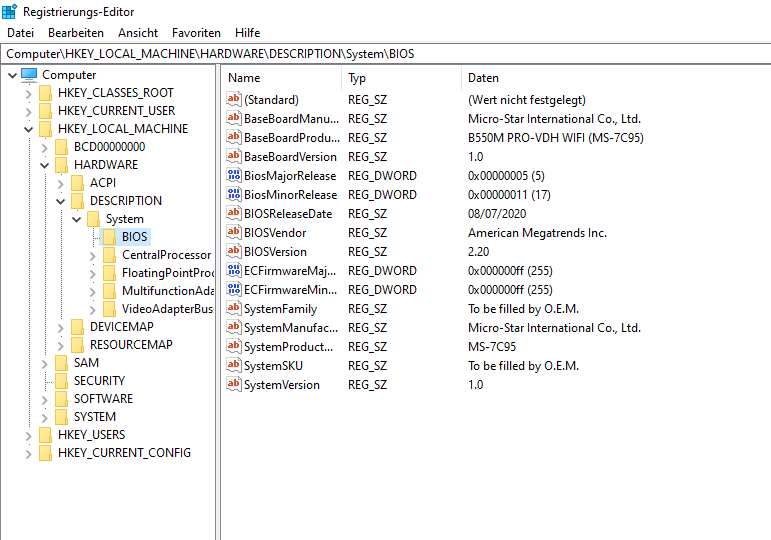Click the folder icon of HKEY_CURRENT_USER

click(x=45, y=111)
